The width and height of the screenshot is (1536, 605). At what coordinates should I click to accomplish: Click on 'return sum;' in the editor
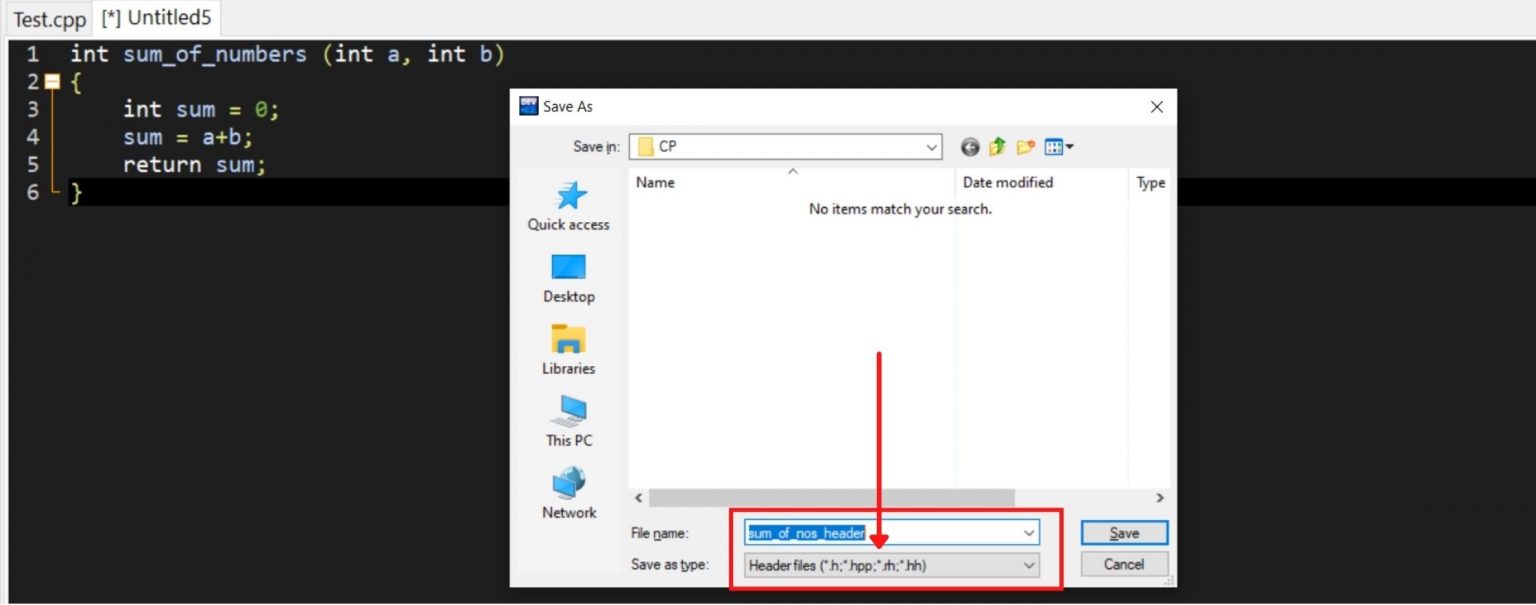(194, 164)
